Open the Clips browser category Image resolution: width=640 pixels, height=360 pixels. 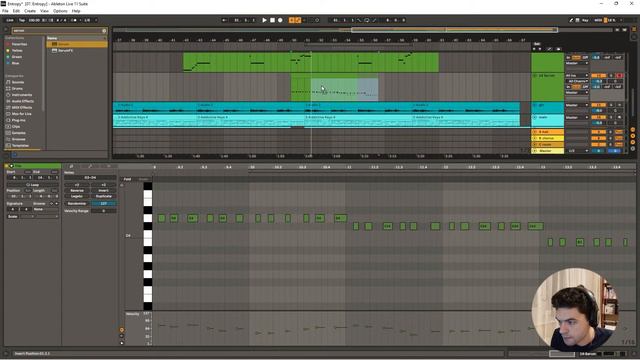point(16,127)
